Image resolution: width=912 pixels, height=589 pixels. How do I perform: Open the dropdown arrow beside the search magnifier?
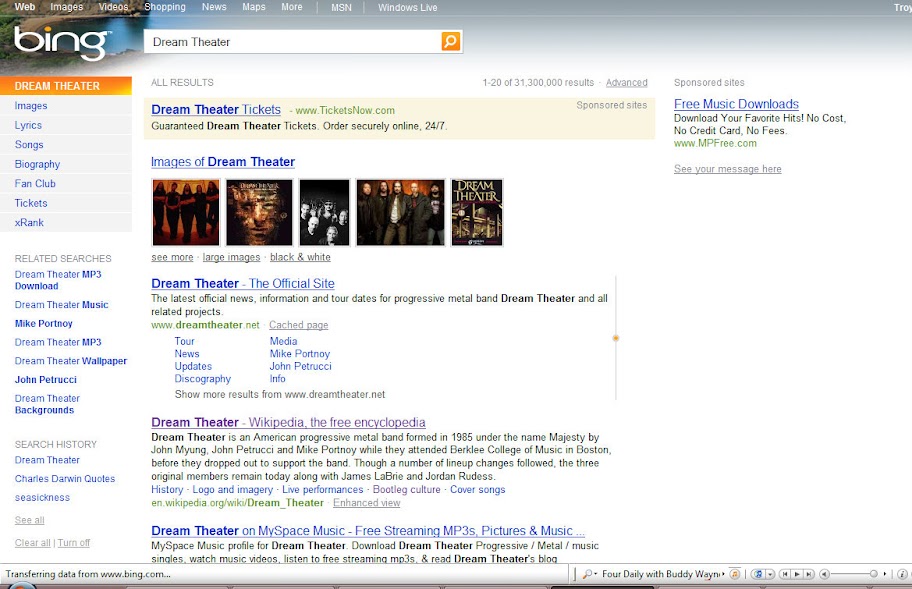point(596,574)
